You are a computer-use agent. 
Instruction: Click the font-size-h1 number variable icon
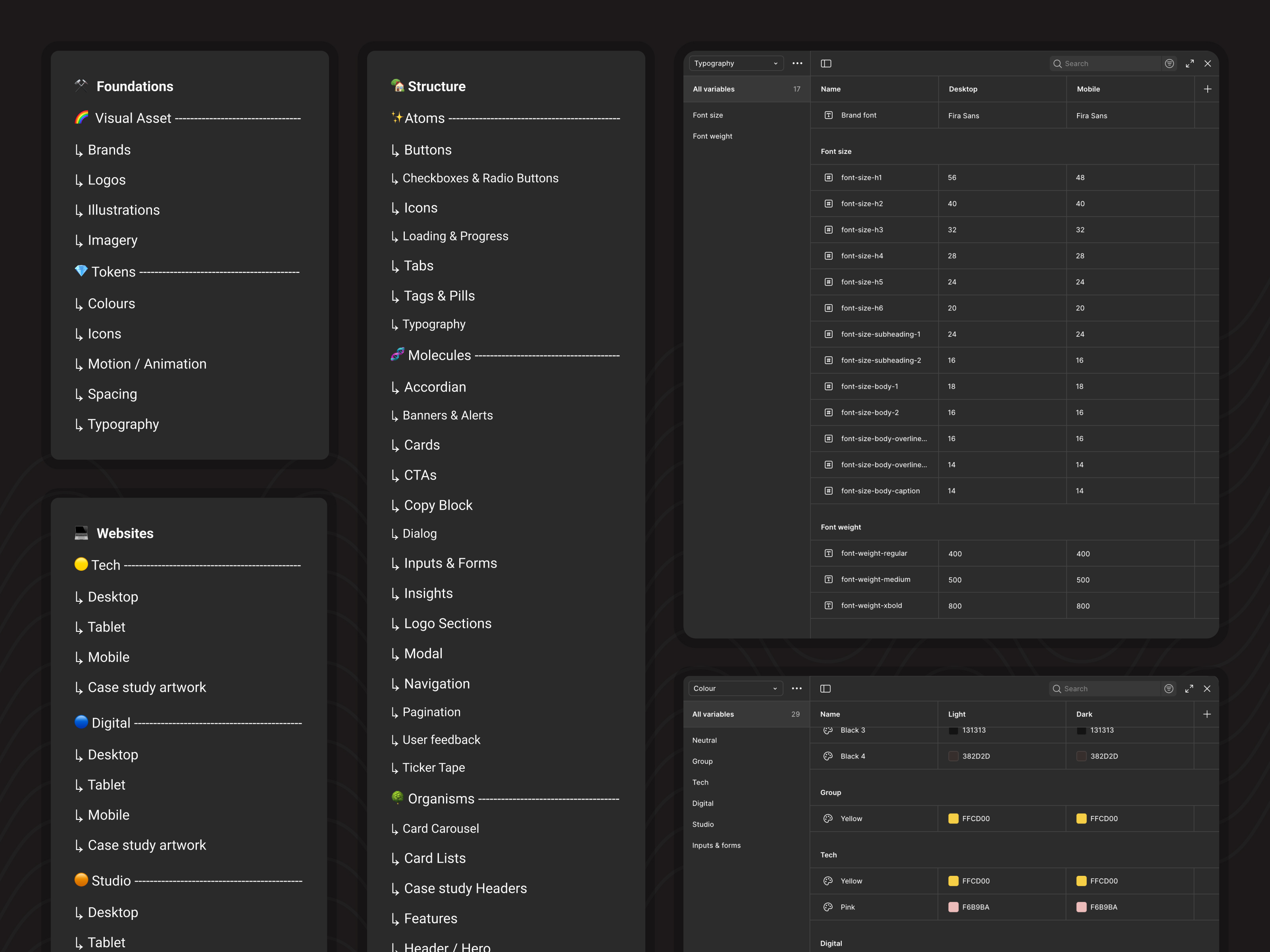tap(829, 178)
